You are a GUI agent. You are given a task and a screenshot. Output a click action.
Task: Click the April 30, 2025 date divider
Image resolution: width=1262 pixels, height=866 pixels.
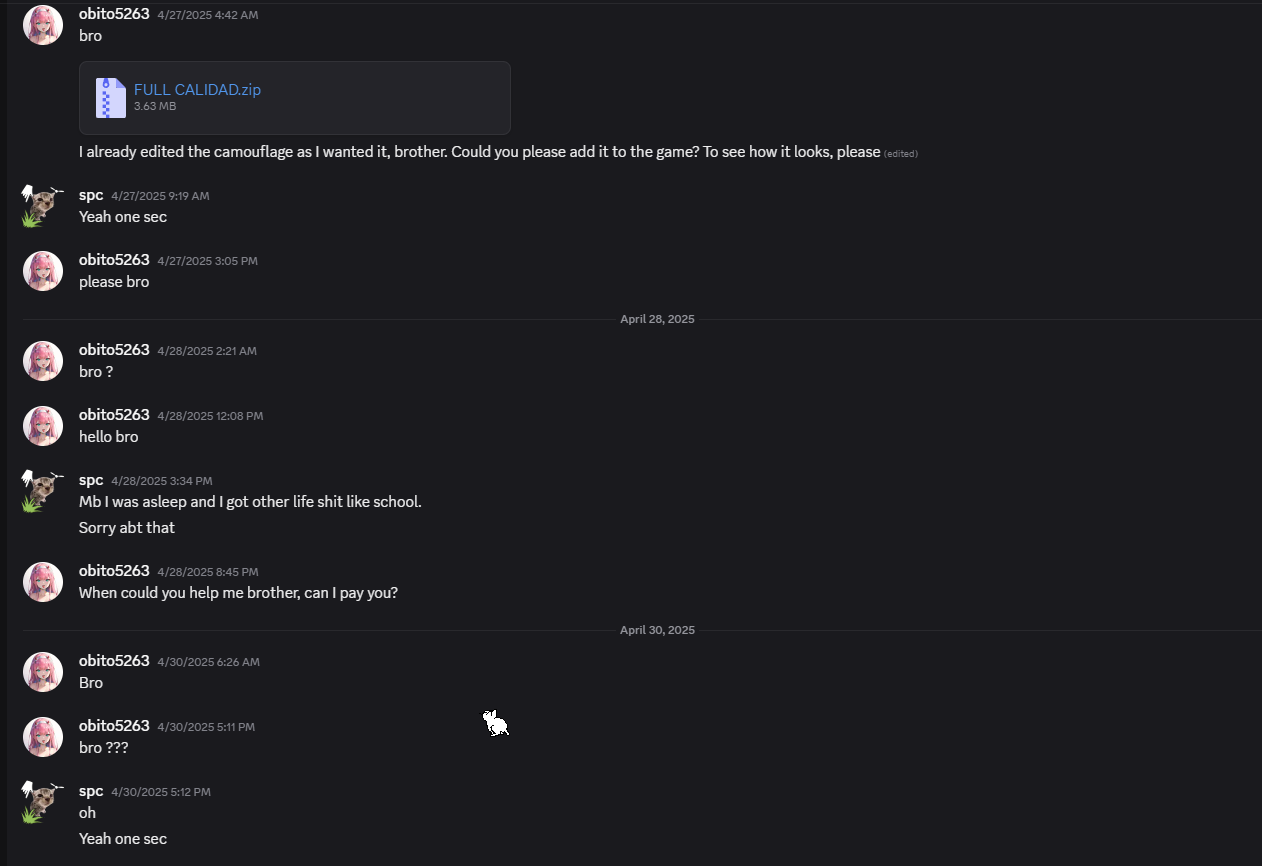pyautogui.click(x=657, y=630)
